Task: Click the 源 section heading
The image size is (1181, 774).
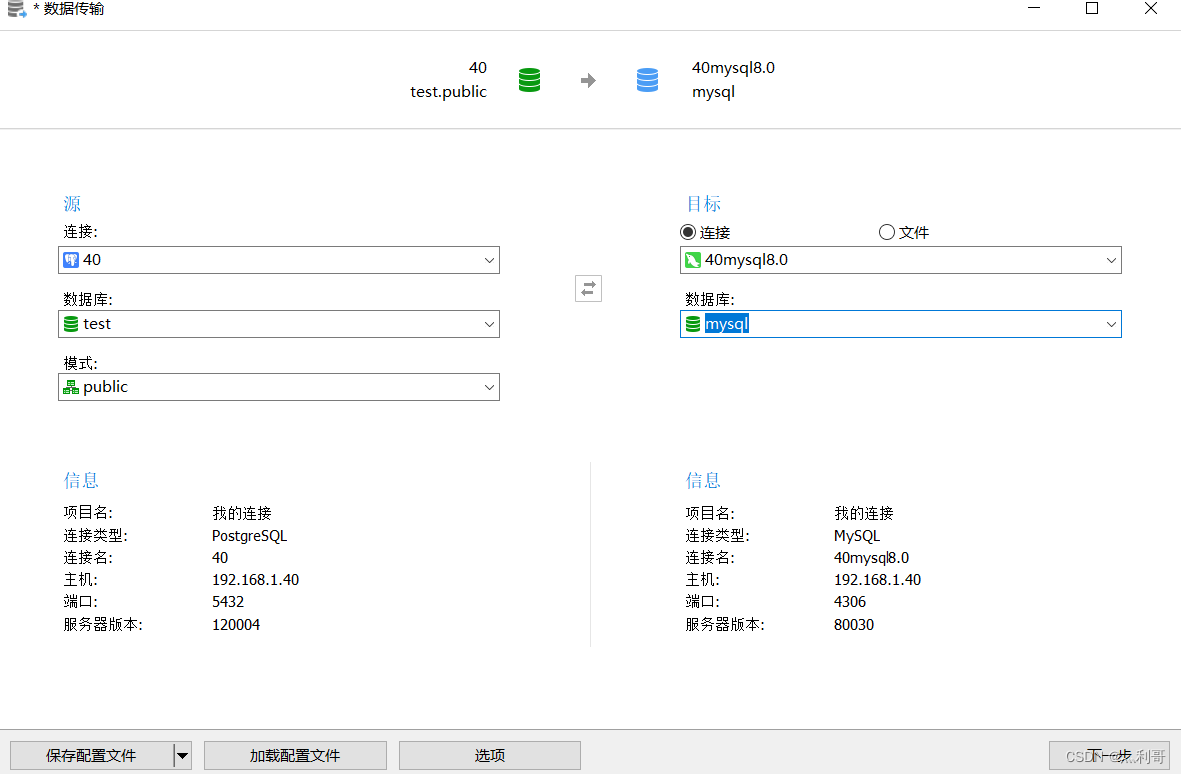Action: 71,203
